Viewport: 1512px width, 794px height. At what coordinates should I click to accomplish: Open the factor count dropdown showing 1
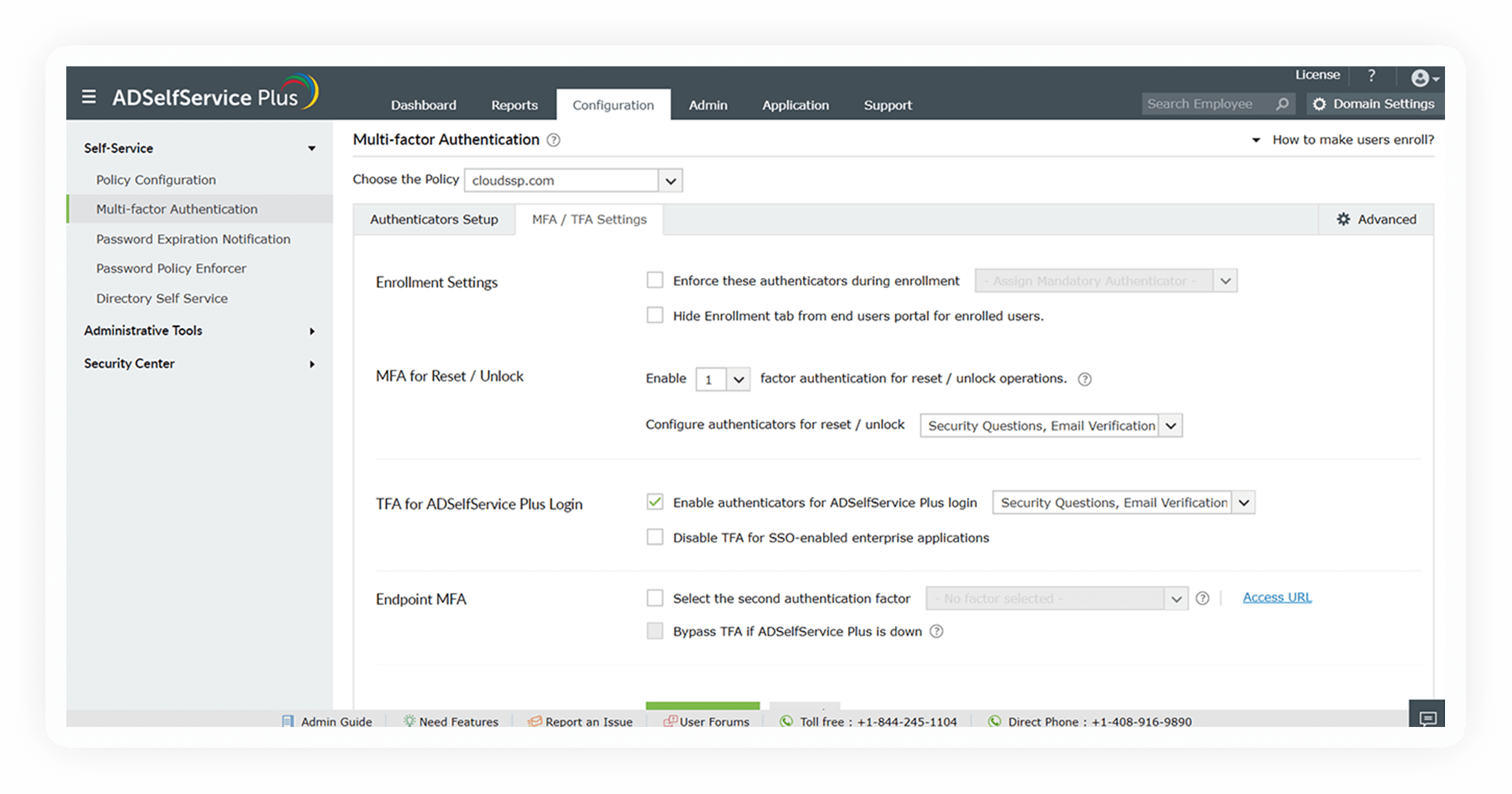pos(738,379)
